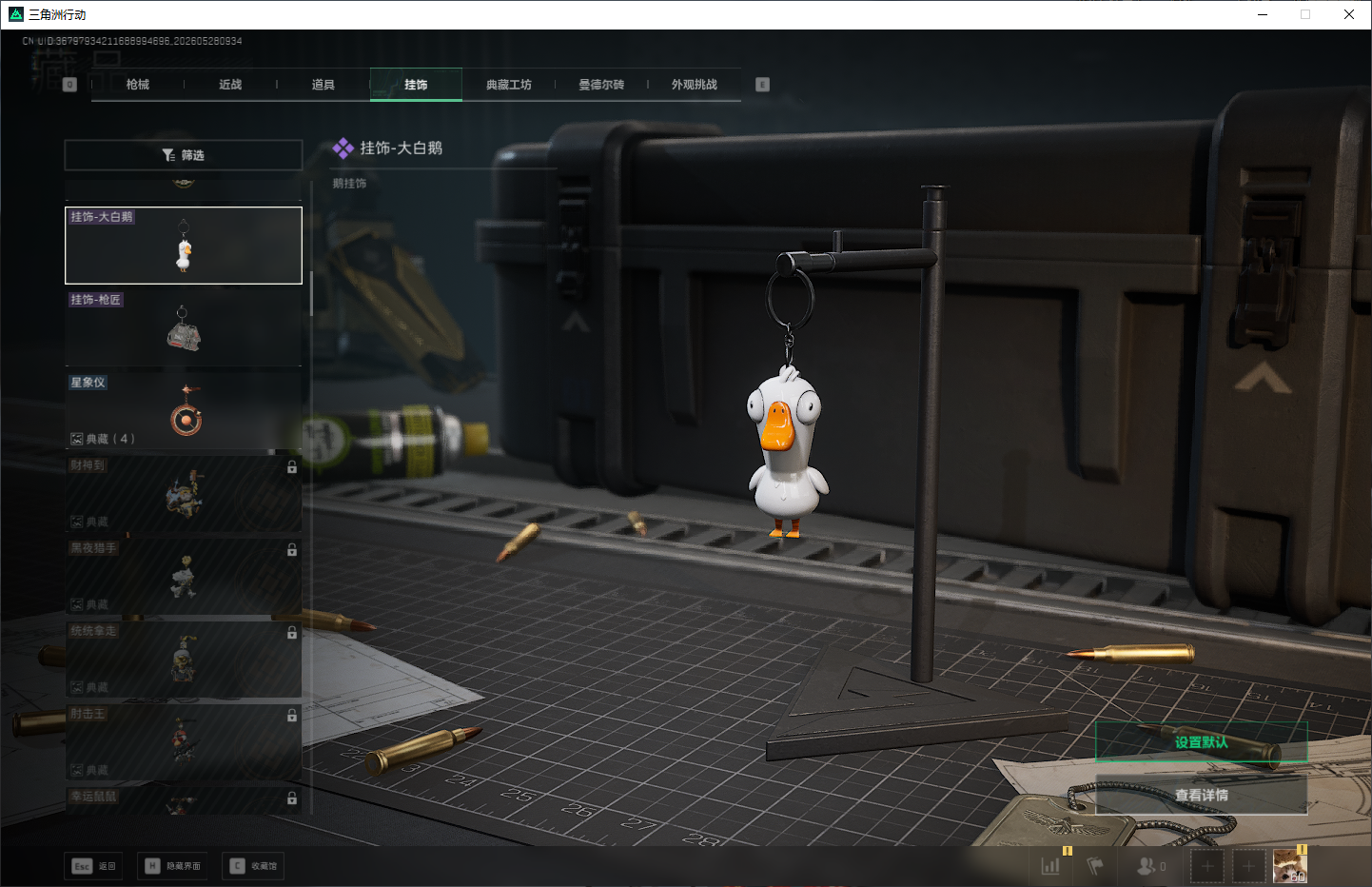Click the 查看详情 button
Viewport: 1372px width, 887px height.
(1202, 795)
